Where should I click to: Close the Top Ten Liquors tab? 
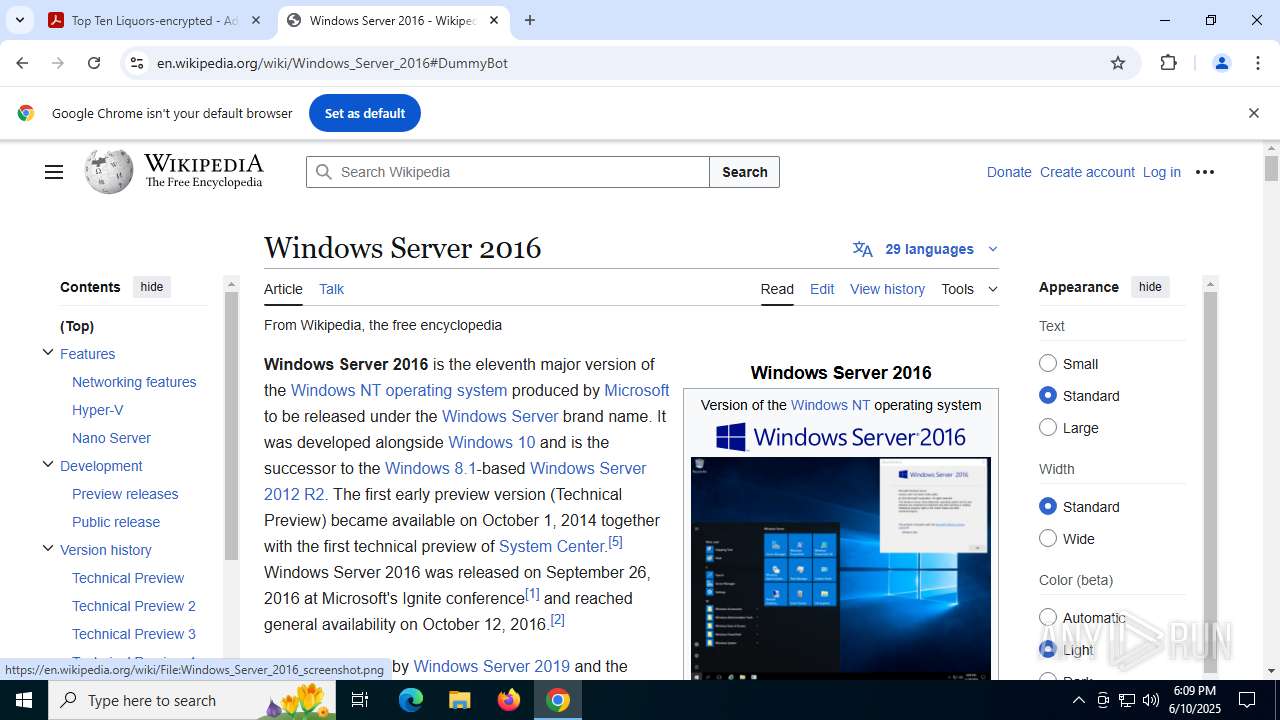pos(256,20)
